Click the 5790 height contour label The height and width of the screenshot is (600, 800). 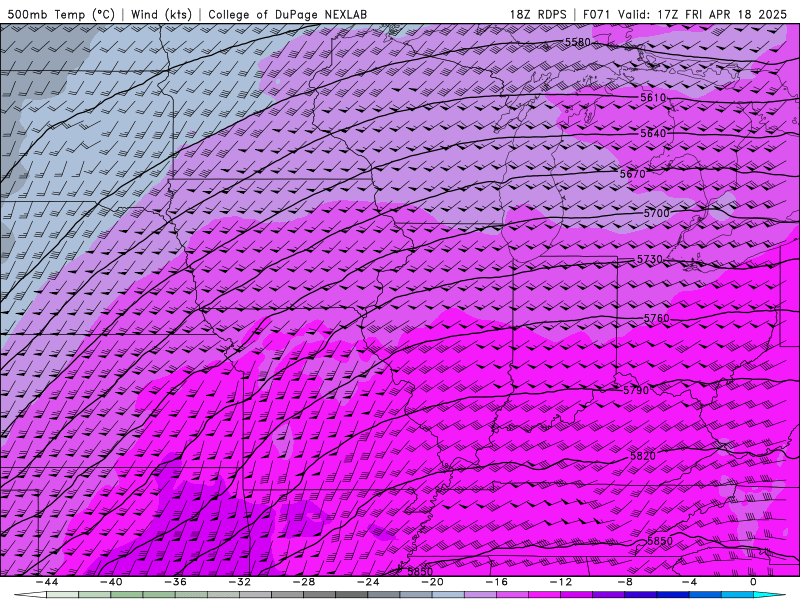click(x=636, y=390)
